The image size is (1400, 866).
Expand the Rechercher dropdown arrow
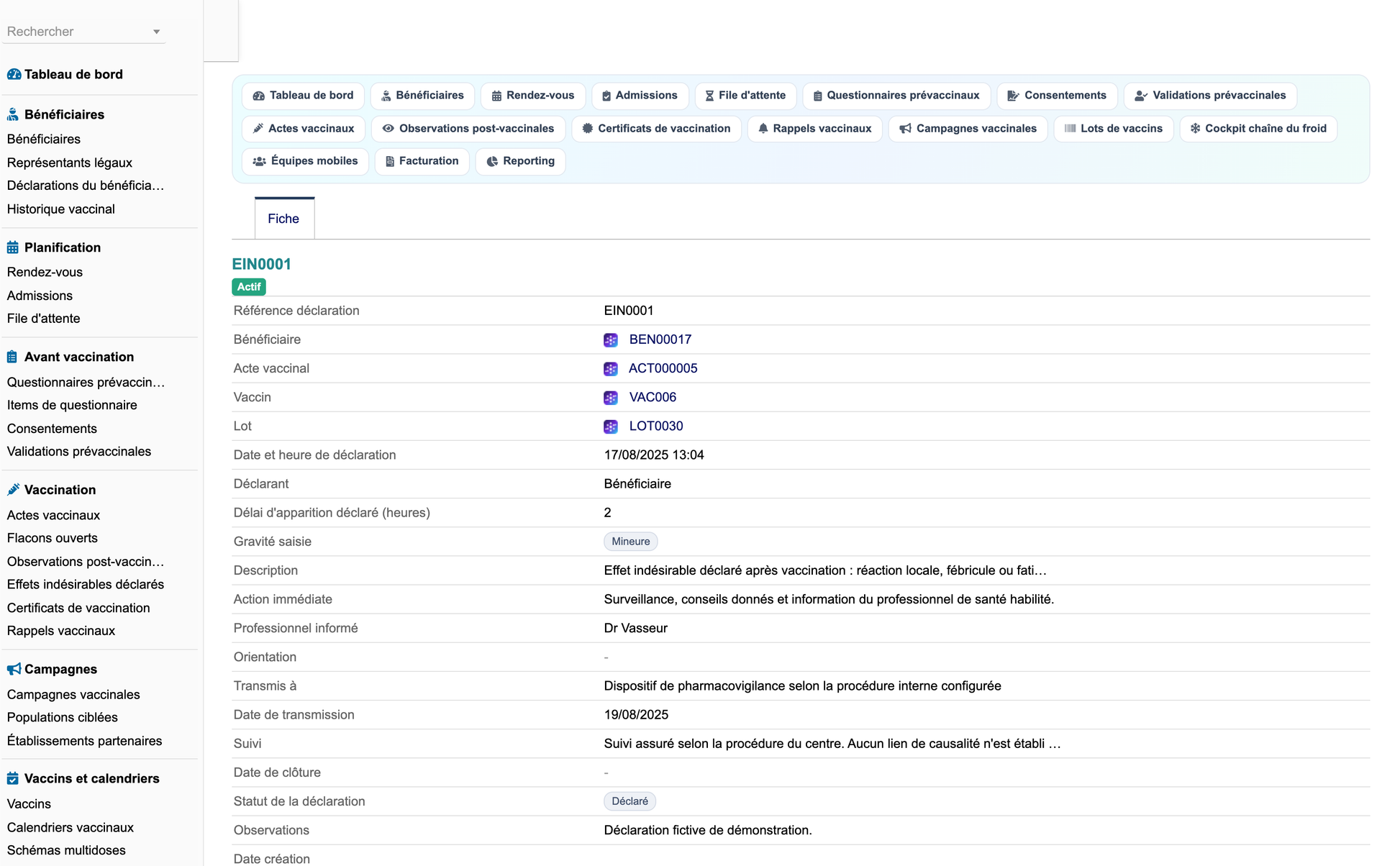tap(156, 32)
